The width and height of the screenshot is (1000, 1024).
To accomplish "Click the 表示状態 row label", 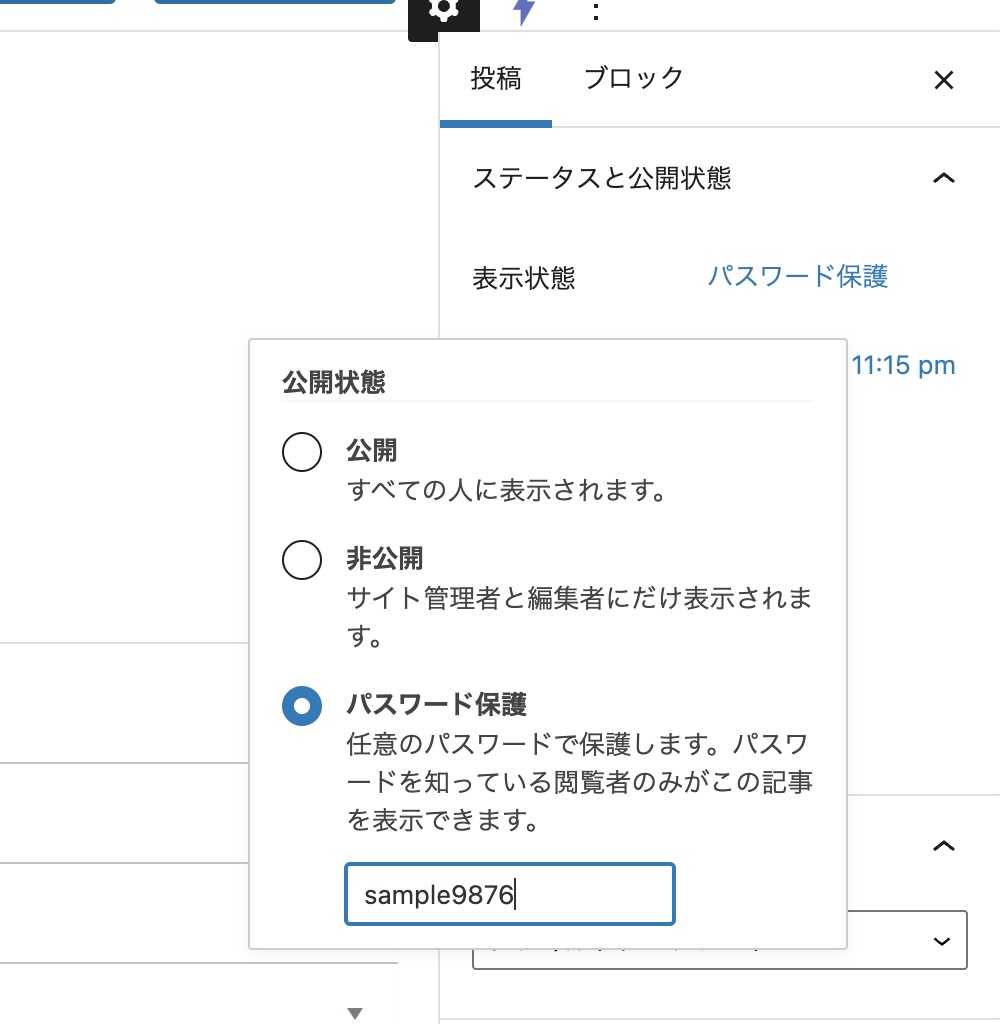I will [x=523, y=278].
